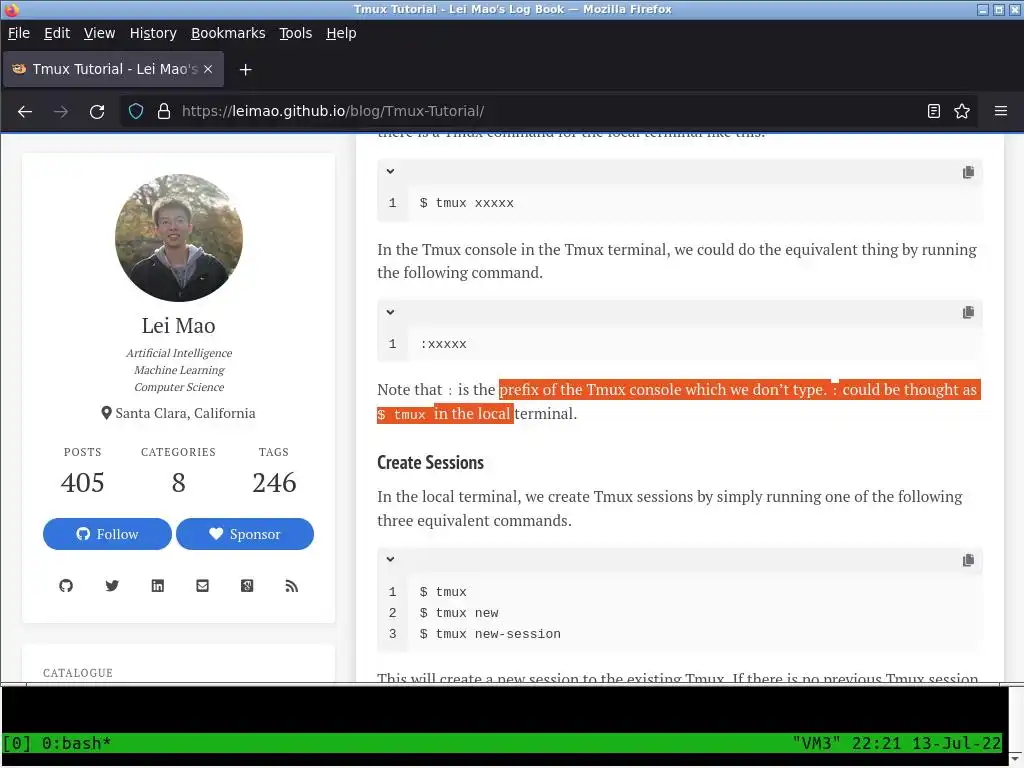Click the forward arrow navigation button
Viewport: 1024px width, 768px height.
pyautogui.click(x=61, y=112)
